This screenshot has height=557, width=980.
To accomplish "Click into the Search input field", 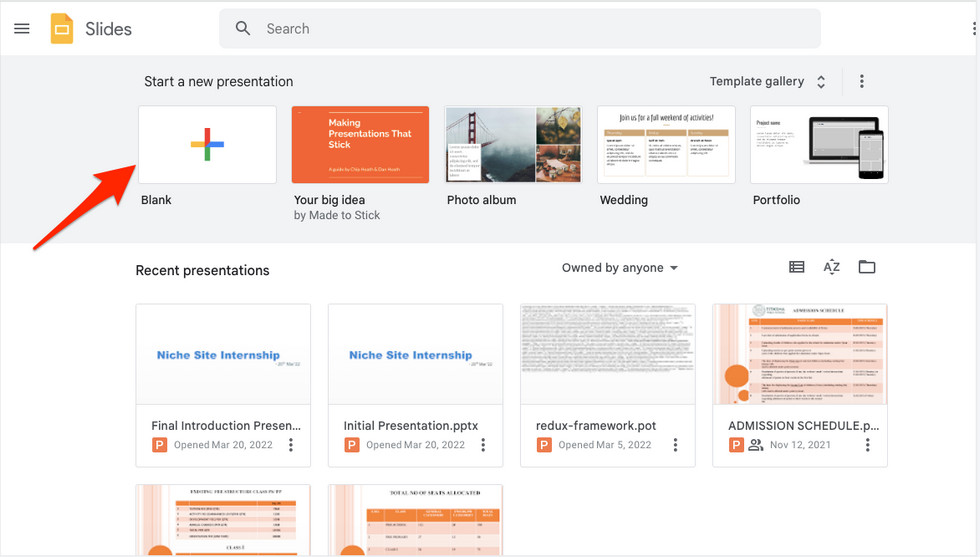I will [x=520, y=29].
